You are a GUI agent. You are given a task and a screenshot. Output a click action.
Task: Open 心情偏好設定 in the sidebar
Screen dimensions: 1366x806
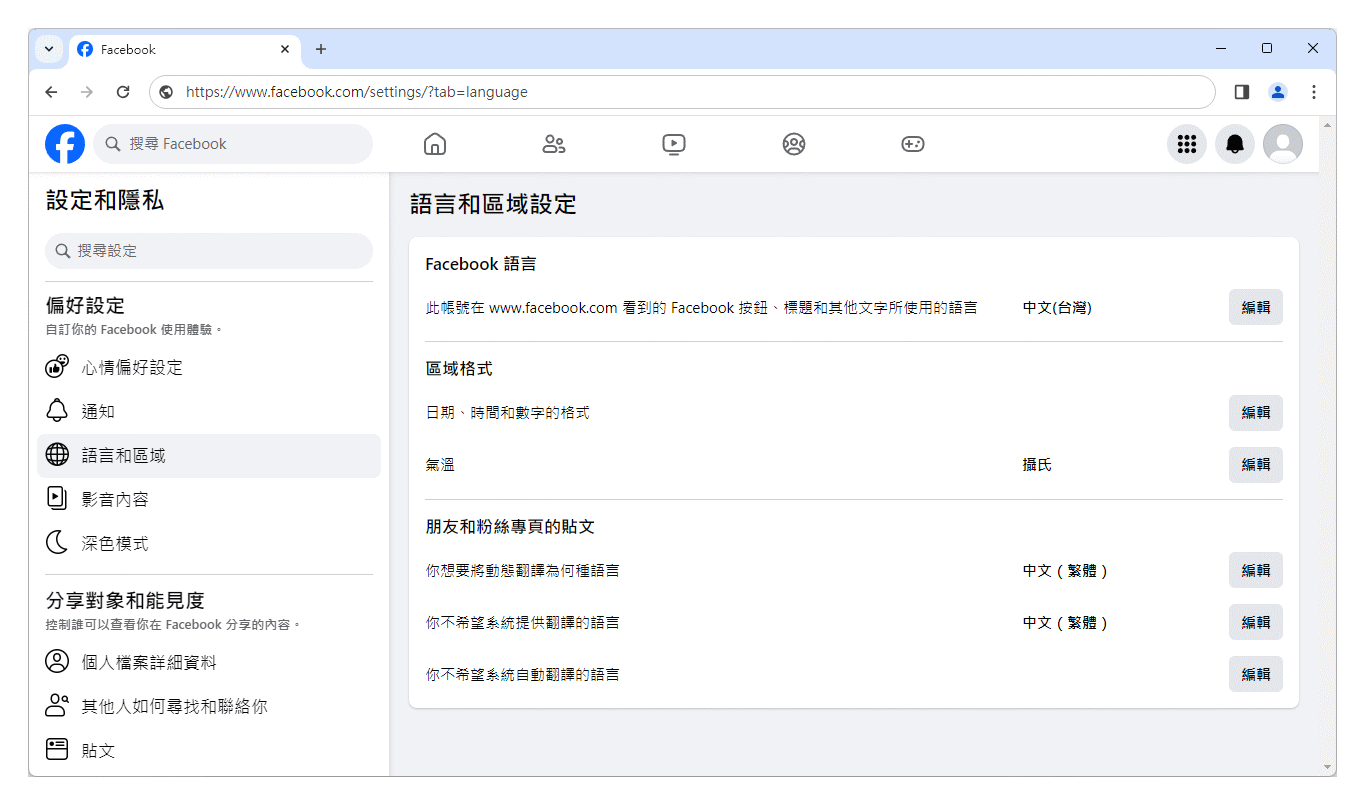[209, 368]
